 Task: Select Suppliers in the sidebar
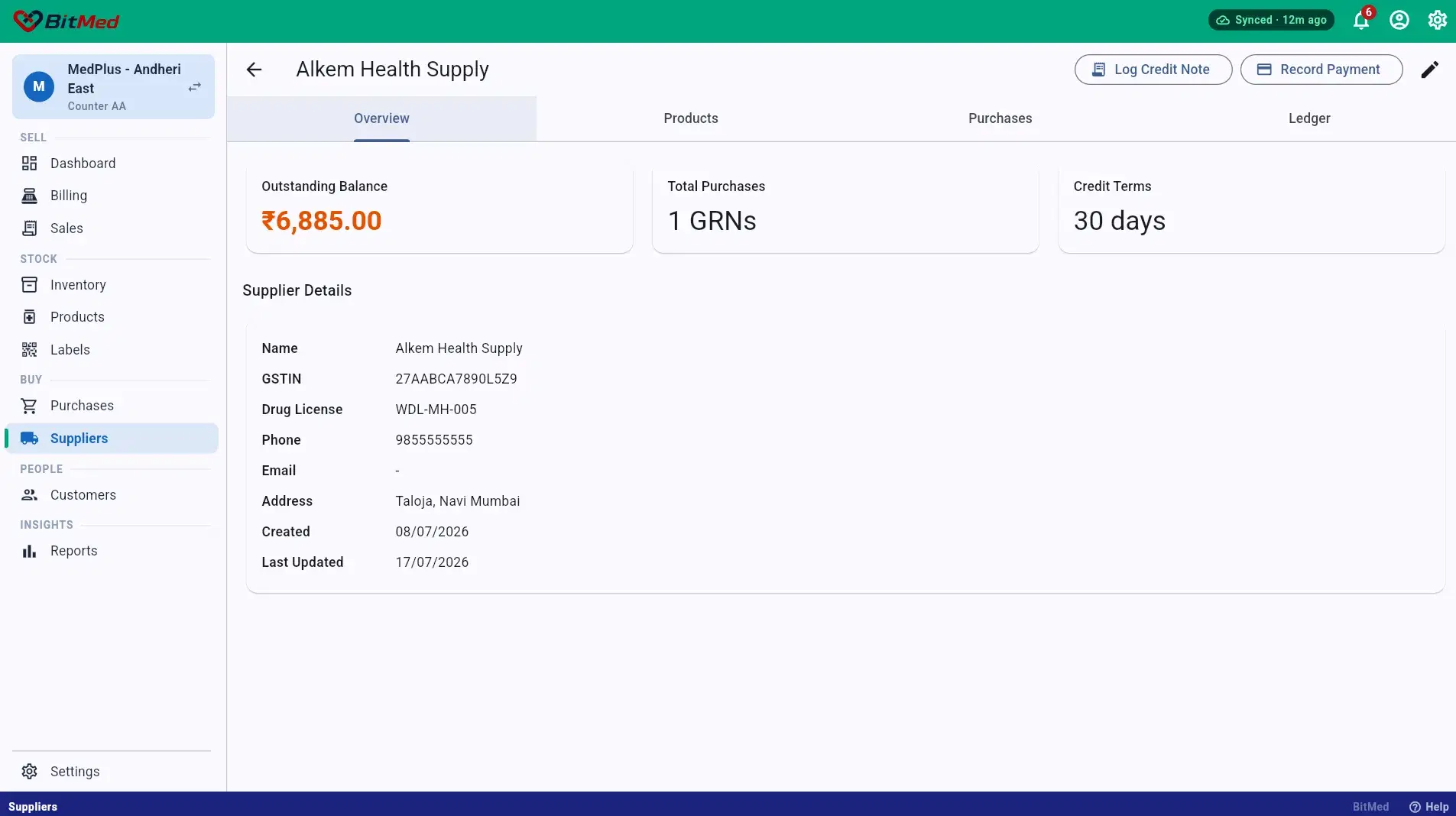click(x=112, y=439)
